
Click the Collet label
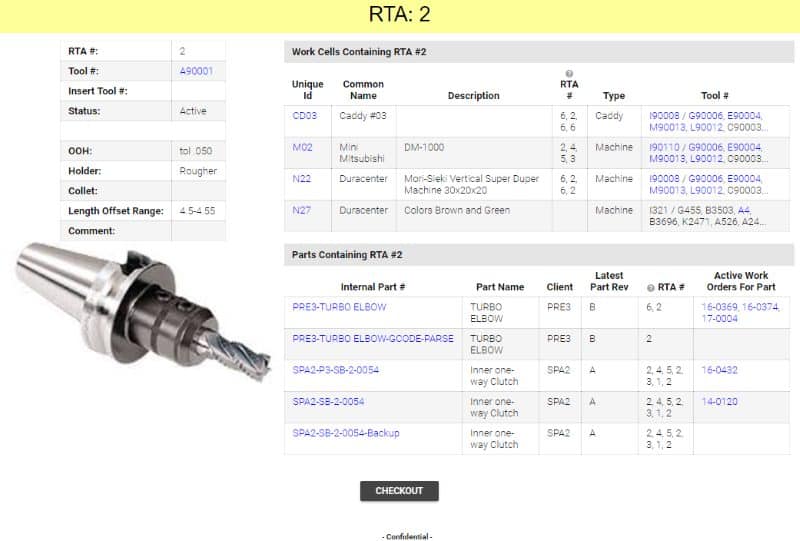[83, 191]
